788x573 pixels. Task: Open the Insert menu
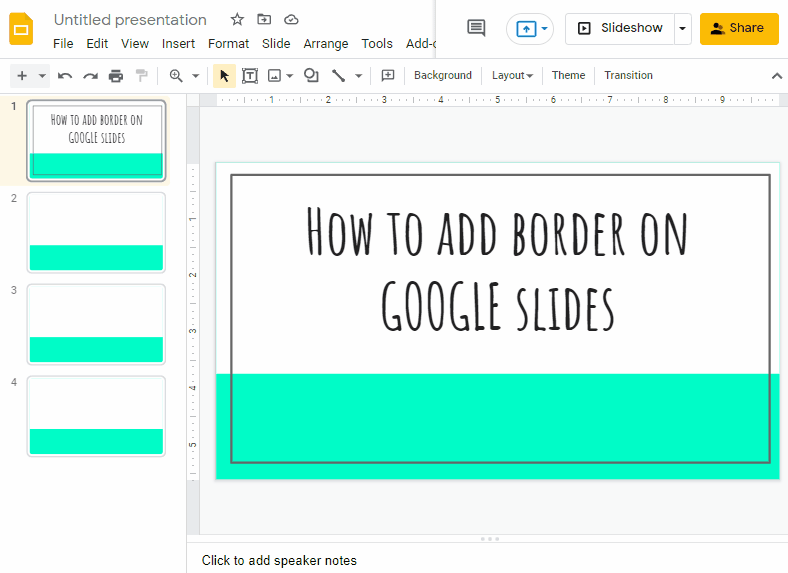[x=178, y=44]
